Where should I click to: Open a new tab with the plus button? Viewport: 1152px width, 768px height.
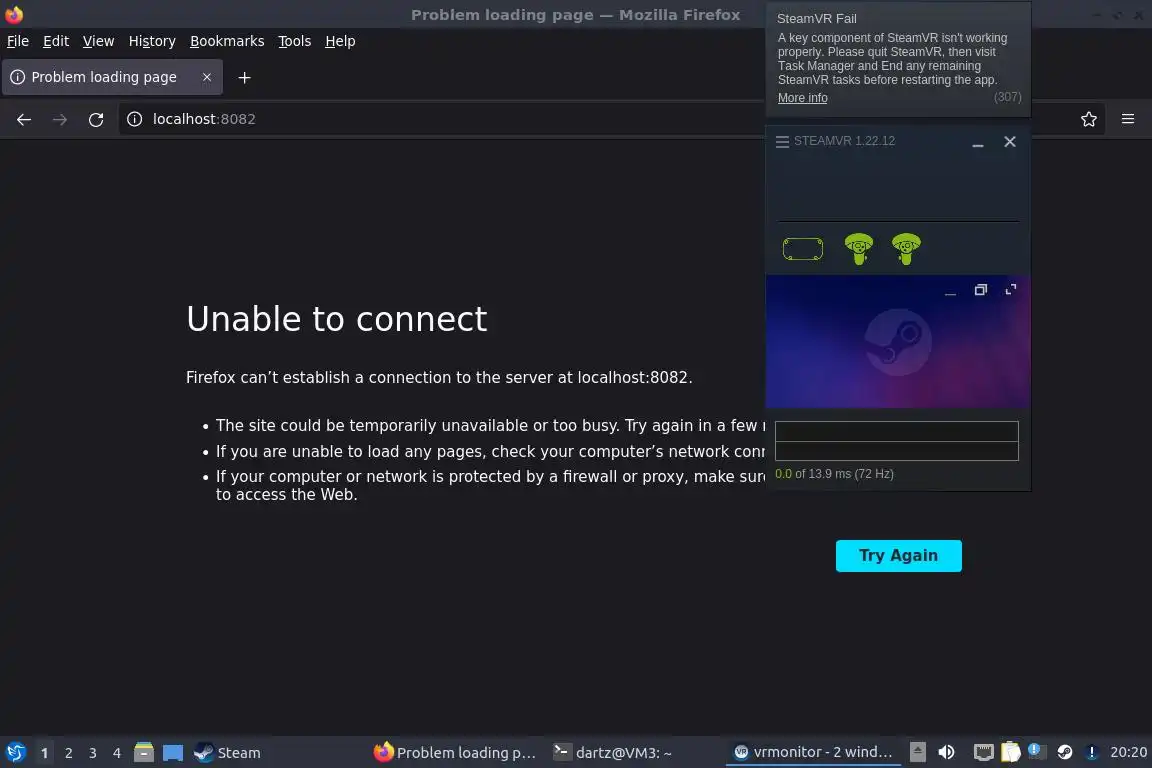245,77
